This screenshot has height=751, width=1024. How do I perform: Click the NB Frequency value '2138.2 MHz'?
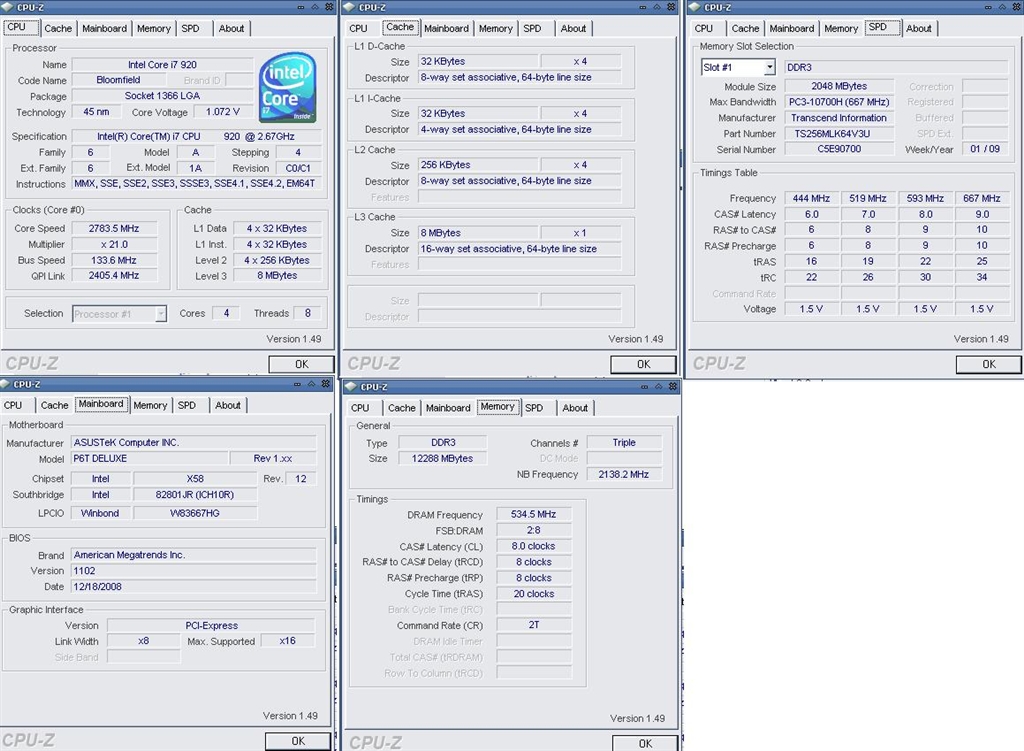point(624,474)
